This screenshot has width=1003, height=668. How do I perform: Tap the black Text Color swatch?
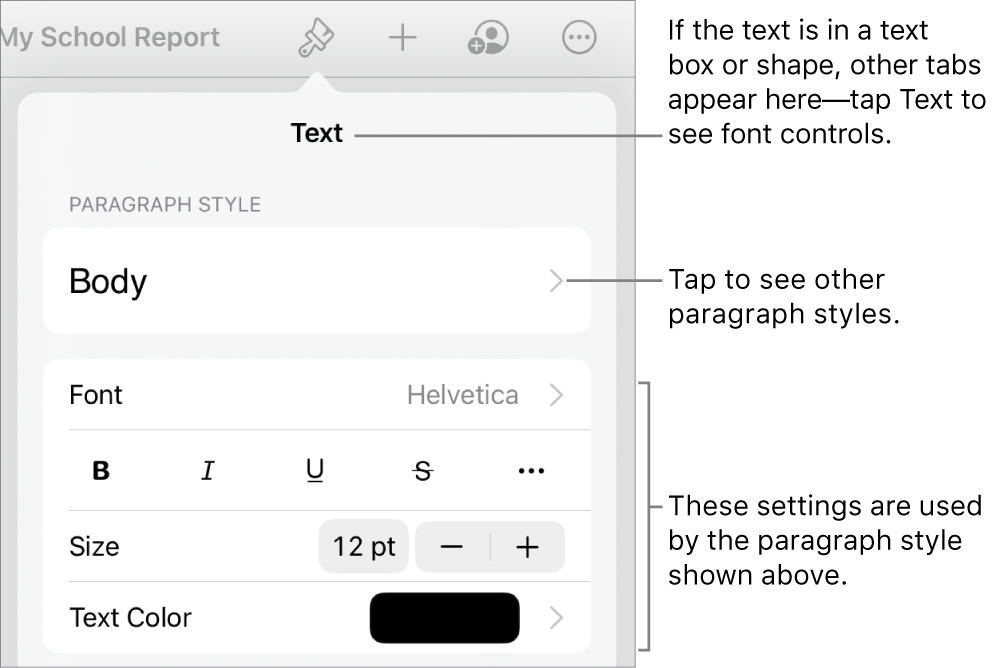pos(444,617)
